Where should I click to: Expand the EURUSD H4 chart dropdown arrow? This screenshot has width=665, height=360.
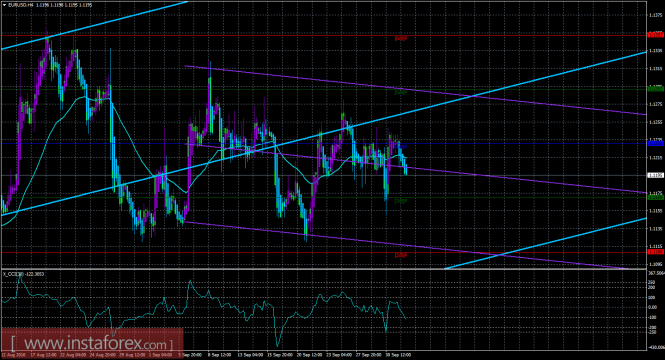point(4,5)
